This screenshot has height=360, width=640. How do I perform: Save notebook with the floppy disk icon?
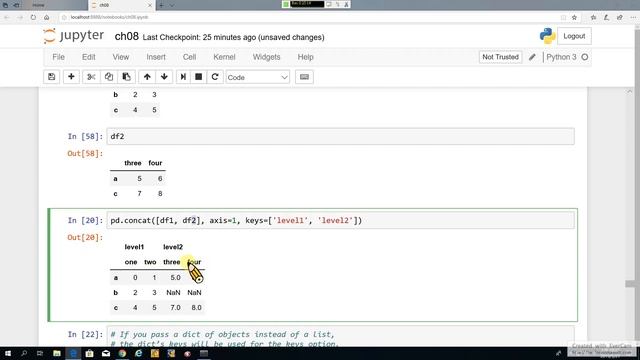(x=51, y=77)
